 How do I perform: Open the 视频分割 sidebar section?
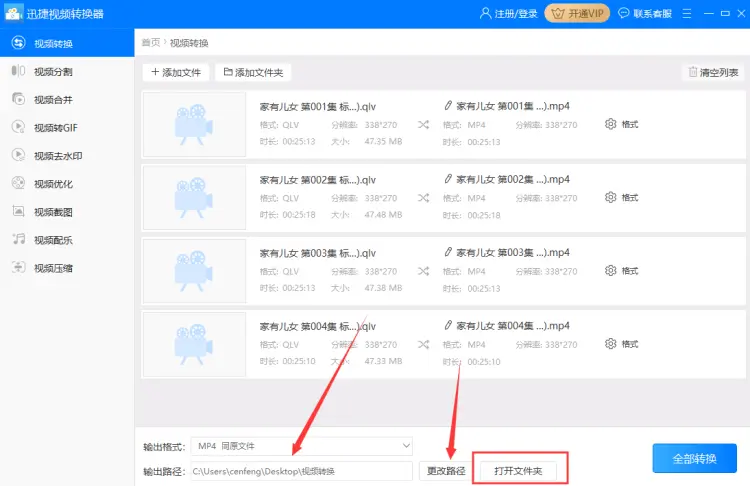[x=67, y=72]
